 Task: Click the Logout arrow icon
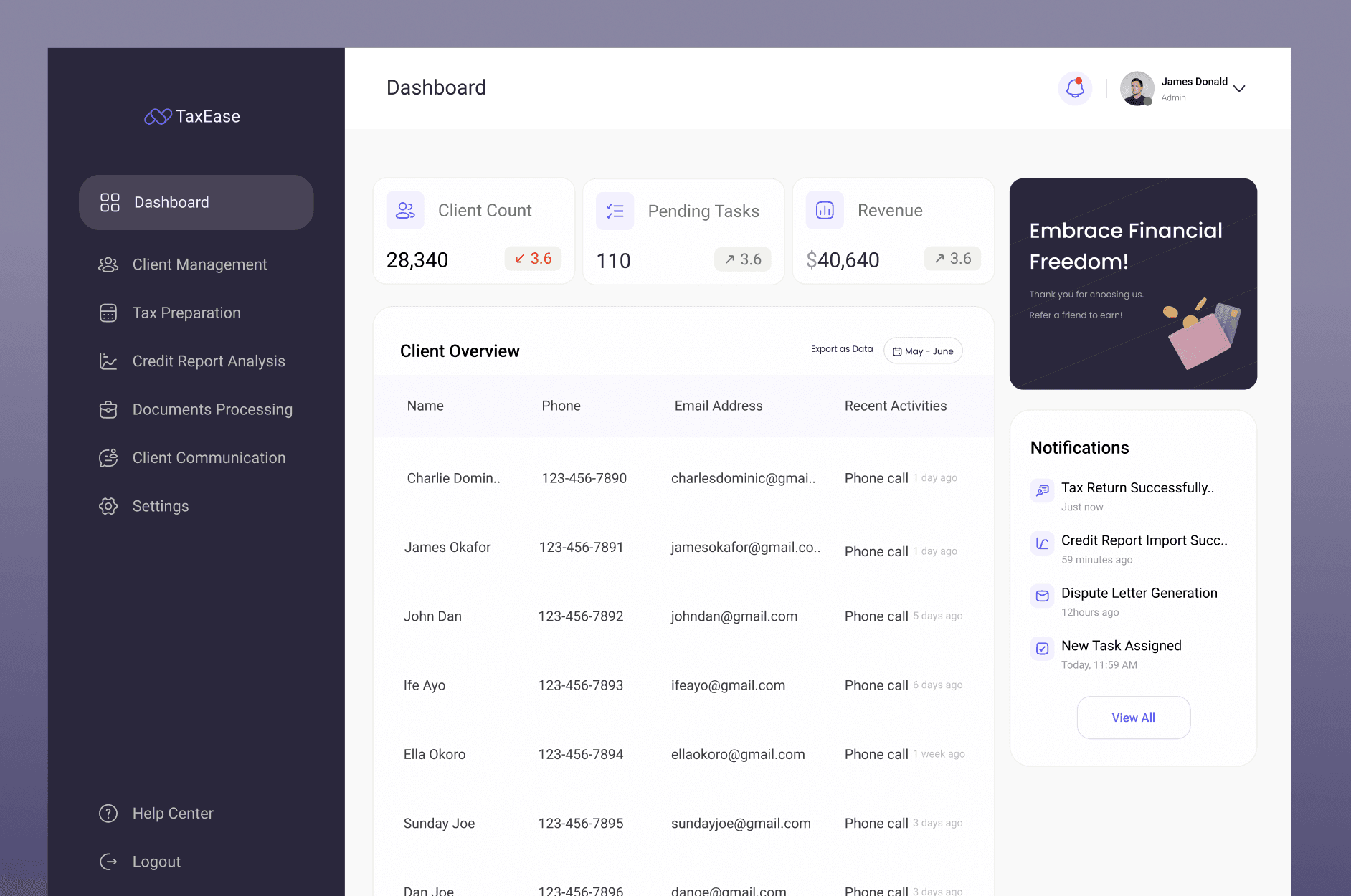[108, 862]
